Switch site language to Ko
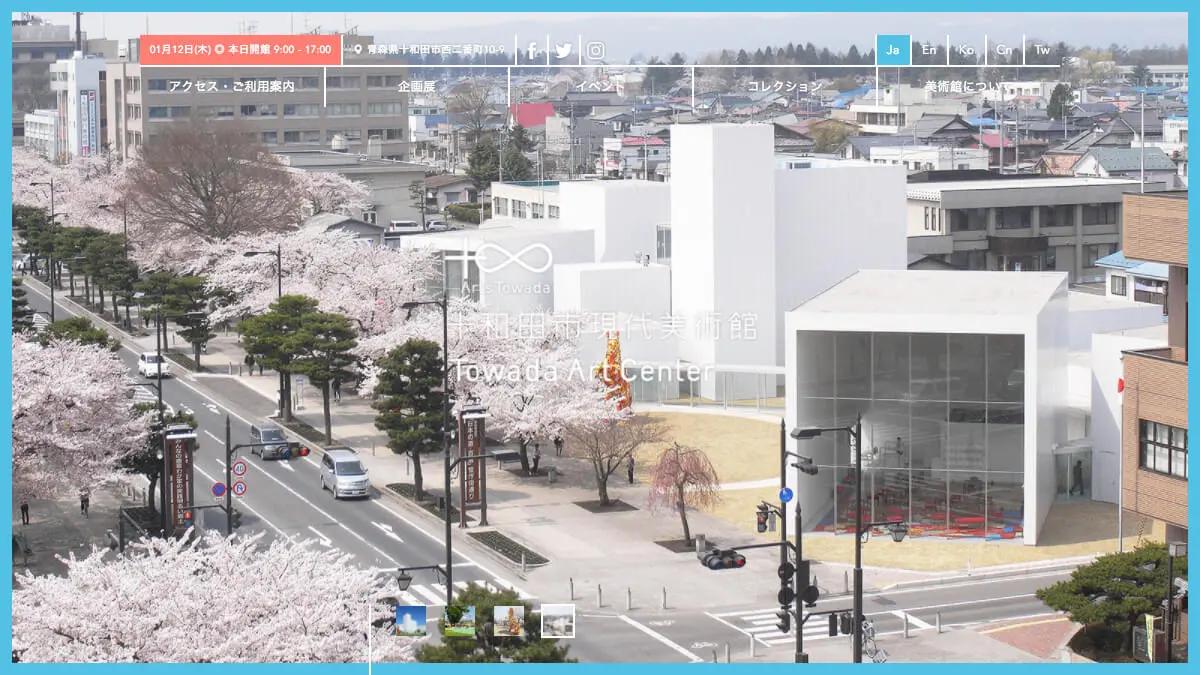The height and width of the screenshot is (675, 1200). coord(966,50)
